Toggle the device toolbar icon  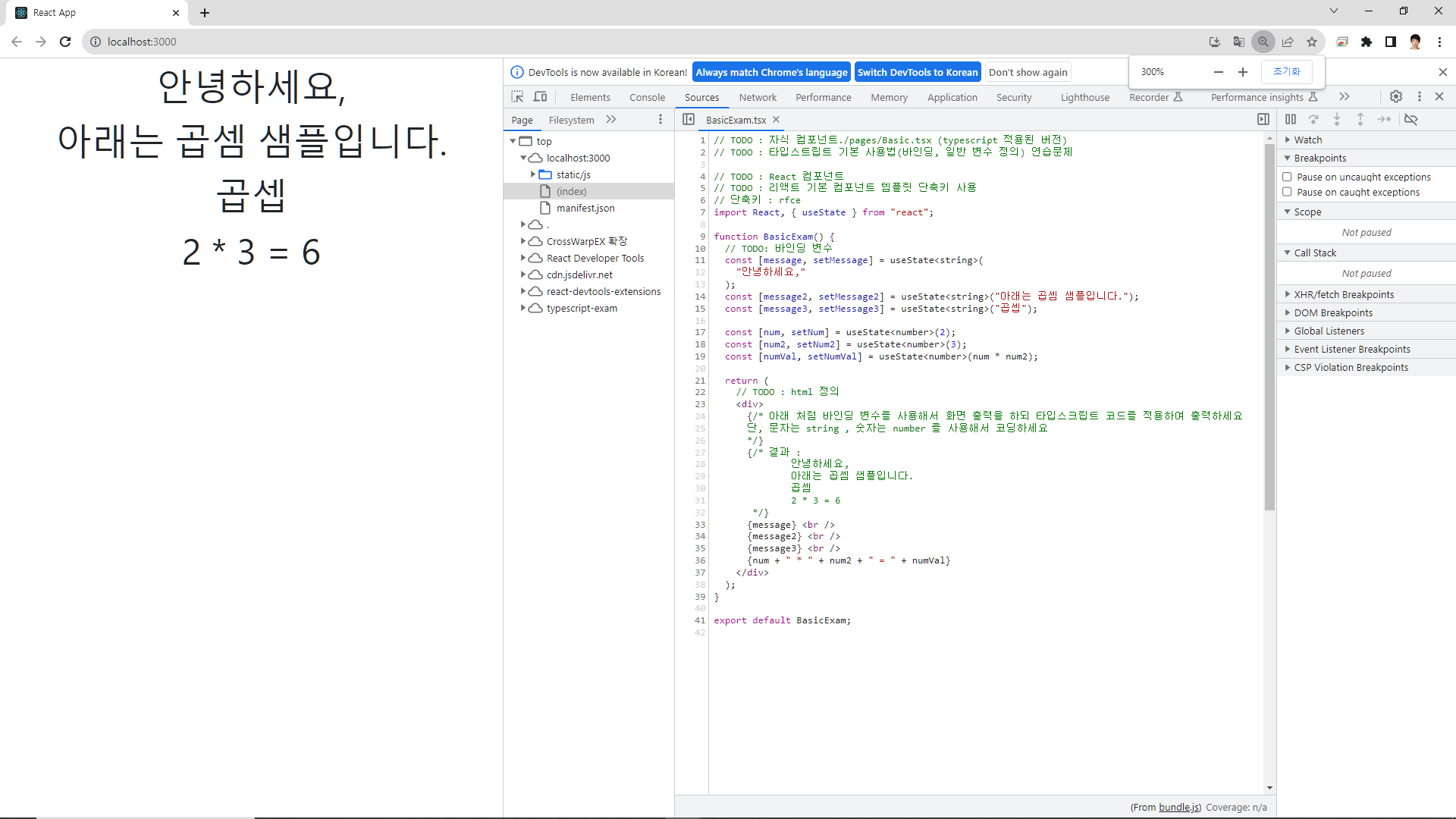coord(540,97)
